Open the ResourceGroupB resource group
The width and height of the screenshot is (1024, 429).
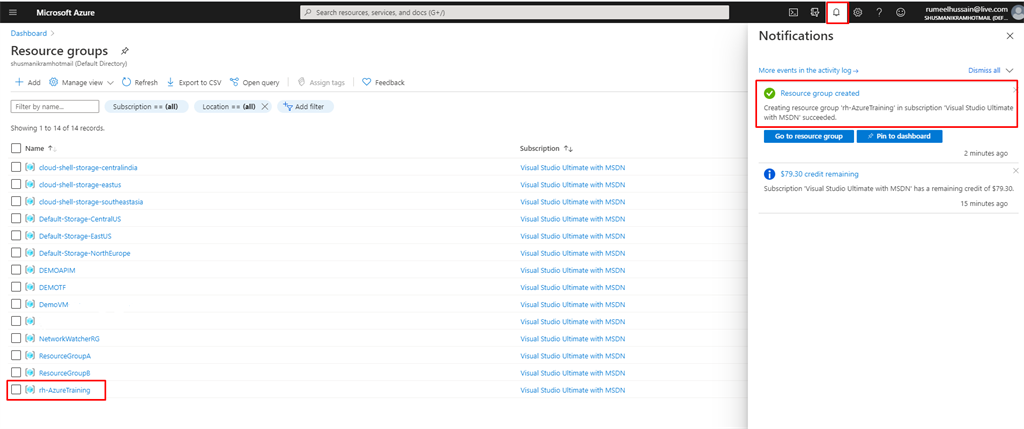point(65,373)
